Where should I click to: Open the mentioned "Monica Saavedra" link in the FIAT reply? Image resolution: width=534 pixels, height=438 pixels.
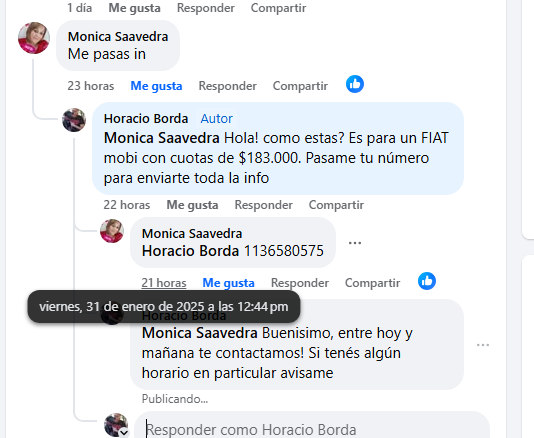click(162, 138)
